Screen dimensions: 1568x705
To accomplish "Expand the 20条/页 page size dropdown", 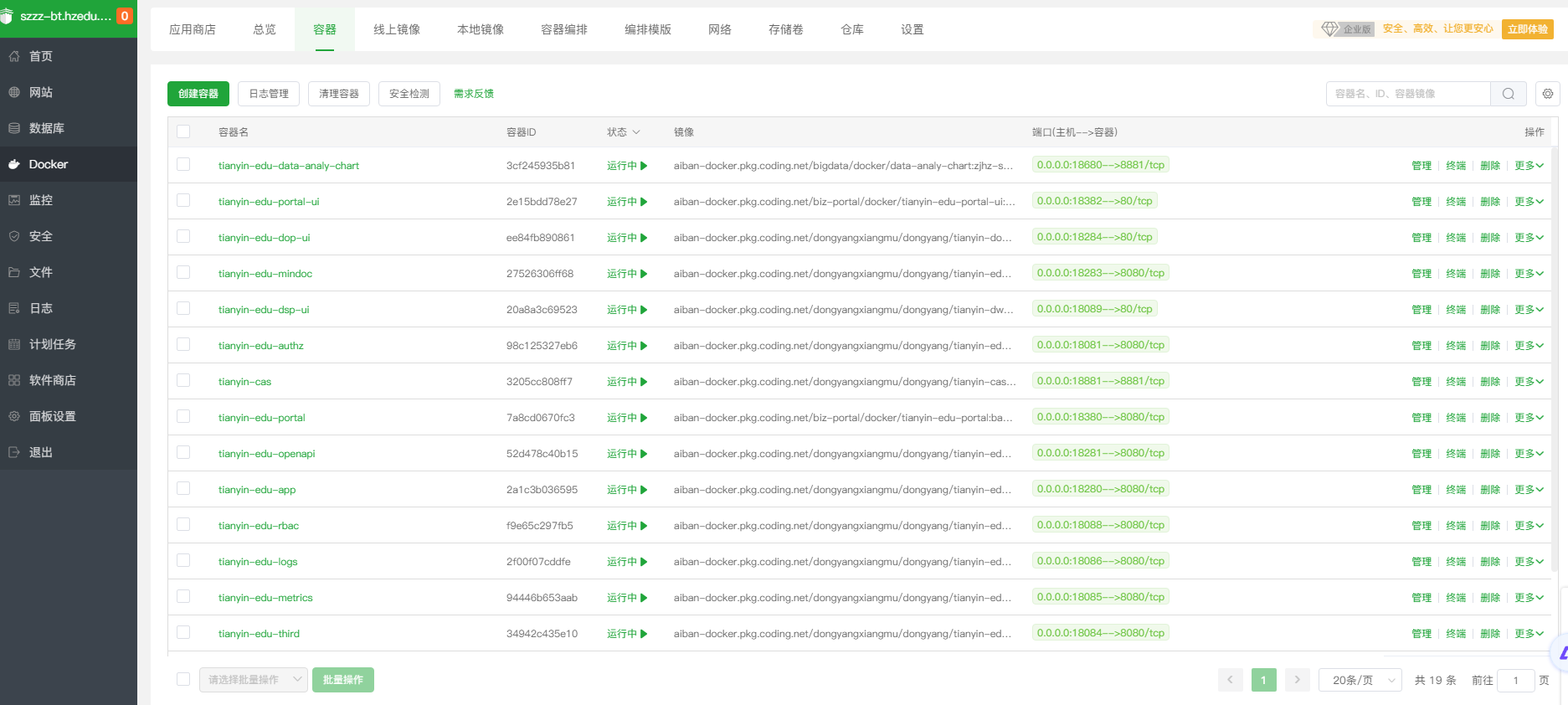I will (x=1360, y=680).
